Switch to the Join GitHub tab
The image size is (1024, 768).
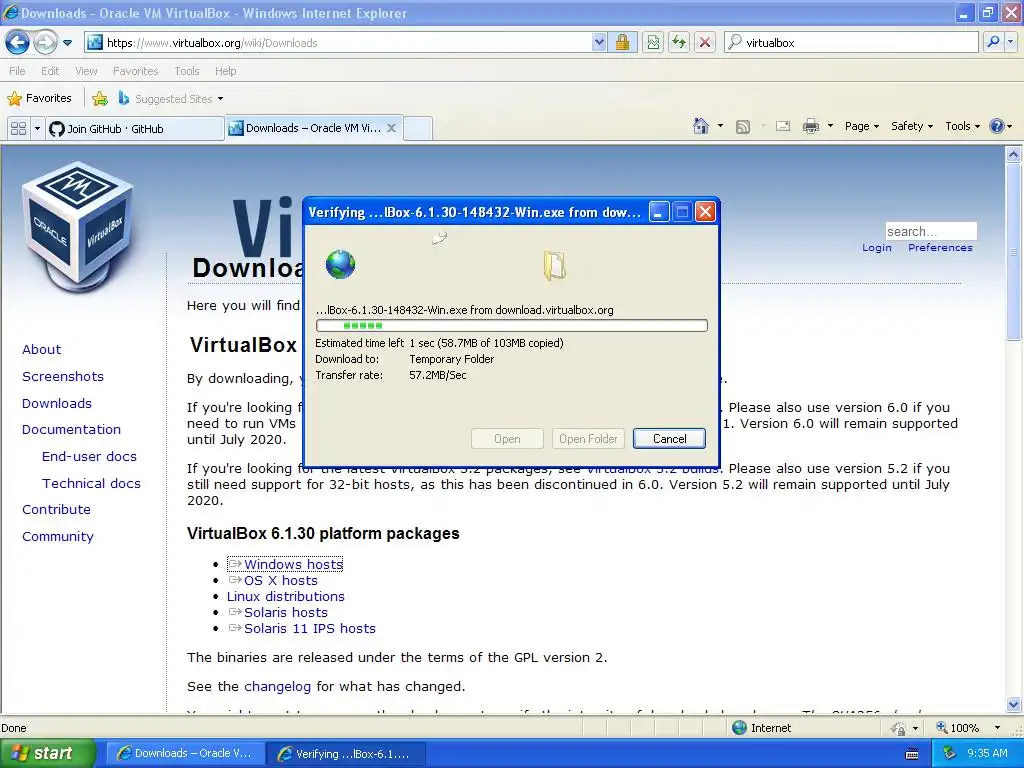(x=135, y=129)
